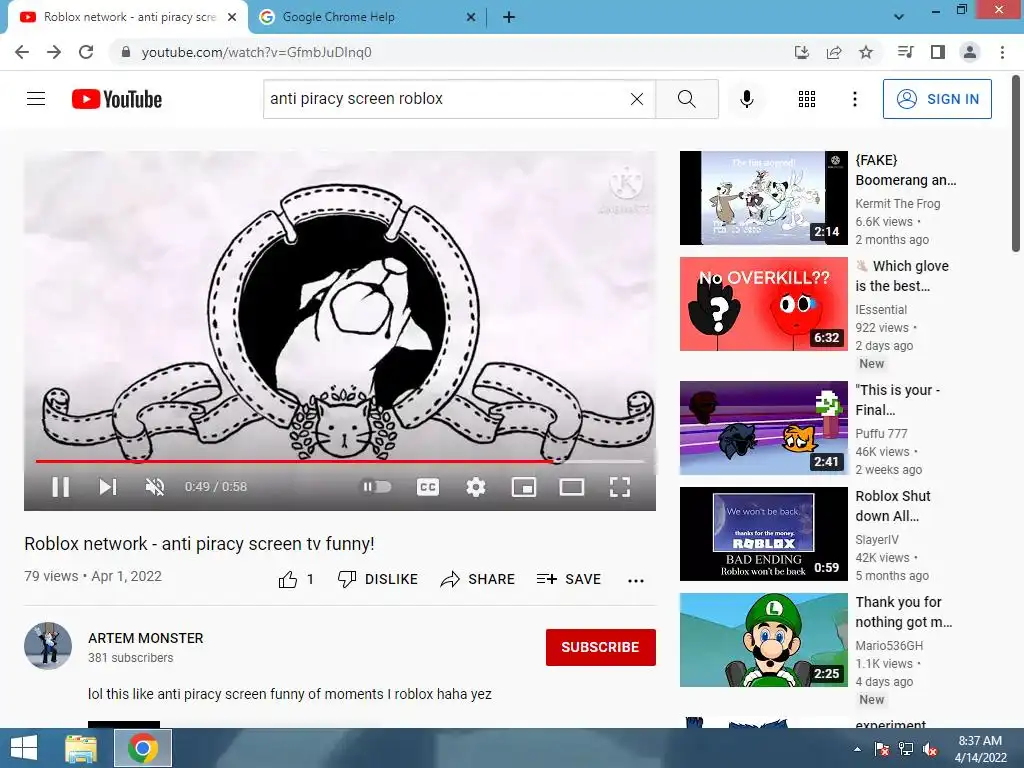This screenshot has width=1024, height=768.
Task: Open YouTube settings three-dot menu
Action: pyautogui.click(x=855, y=99)
